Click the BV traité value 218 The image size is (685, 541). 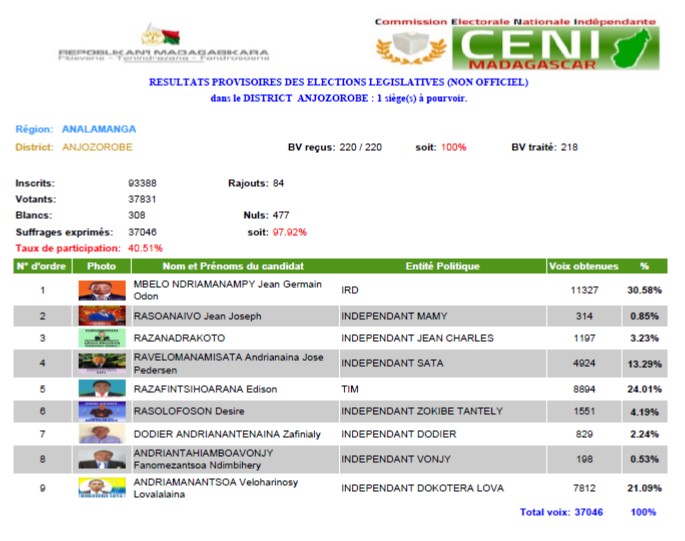point(569,147)
